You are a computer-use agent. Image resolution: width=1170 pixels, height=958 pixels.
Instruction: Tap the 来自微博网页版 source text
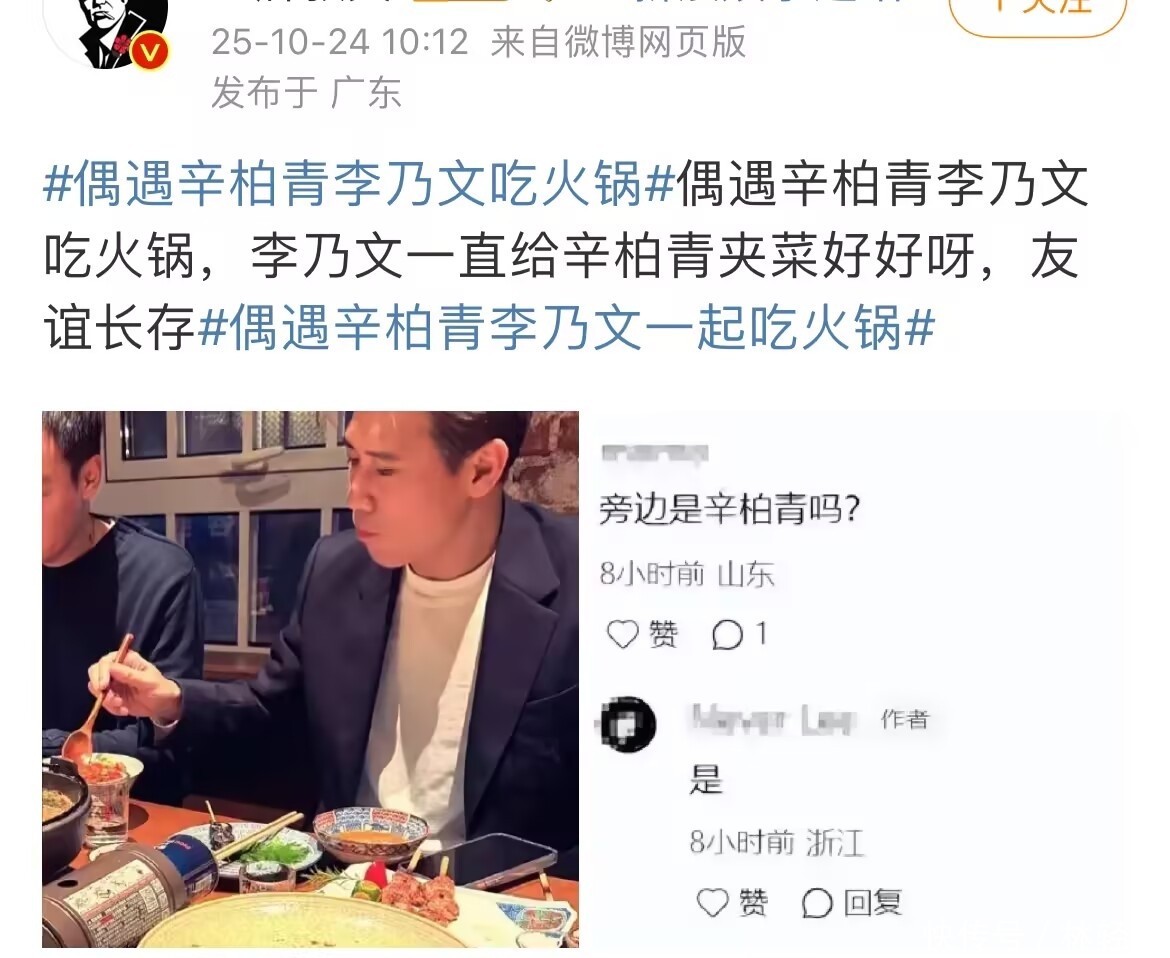[x=618, y=42]
